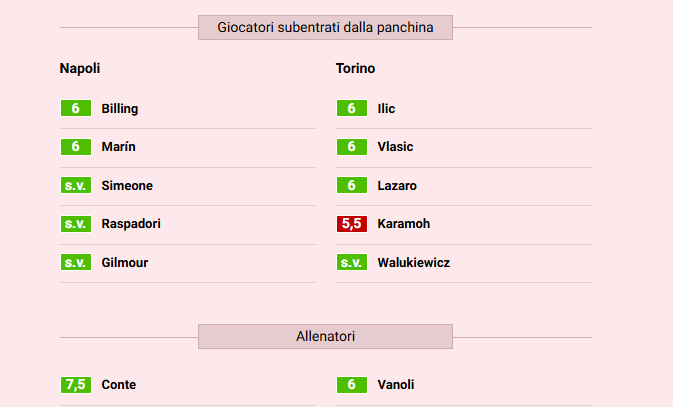The height and width of the screenshot is (407, 673).
Task: Select player name Gilmour
Action: tap(125, 262)
